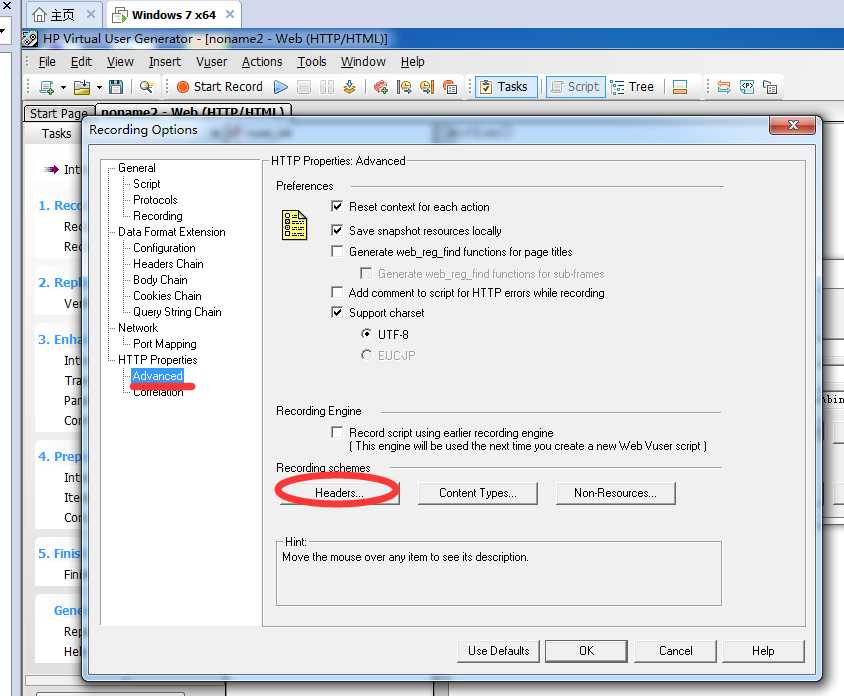Enable Generate web_reg_find functions for page titles

337,251
